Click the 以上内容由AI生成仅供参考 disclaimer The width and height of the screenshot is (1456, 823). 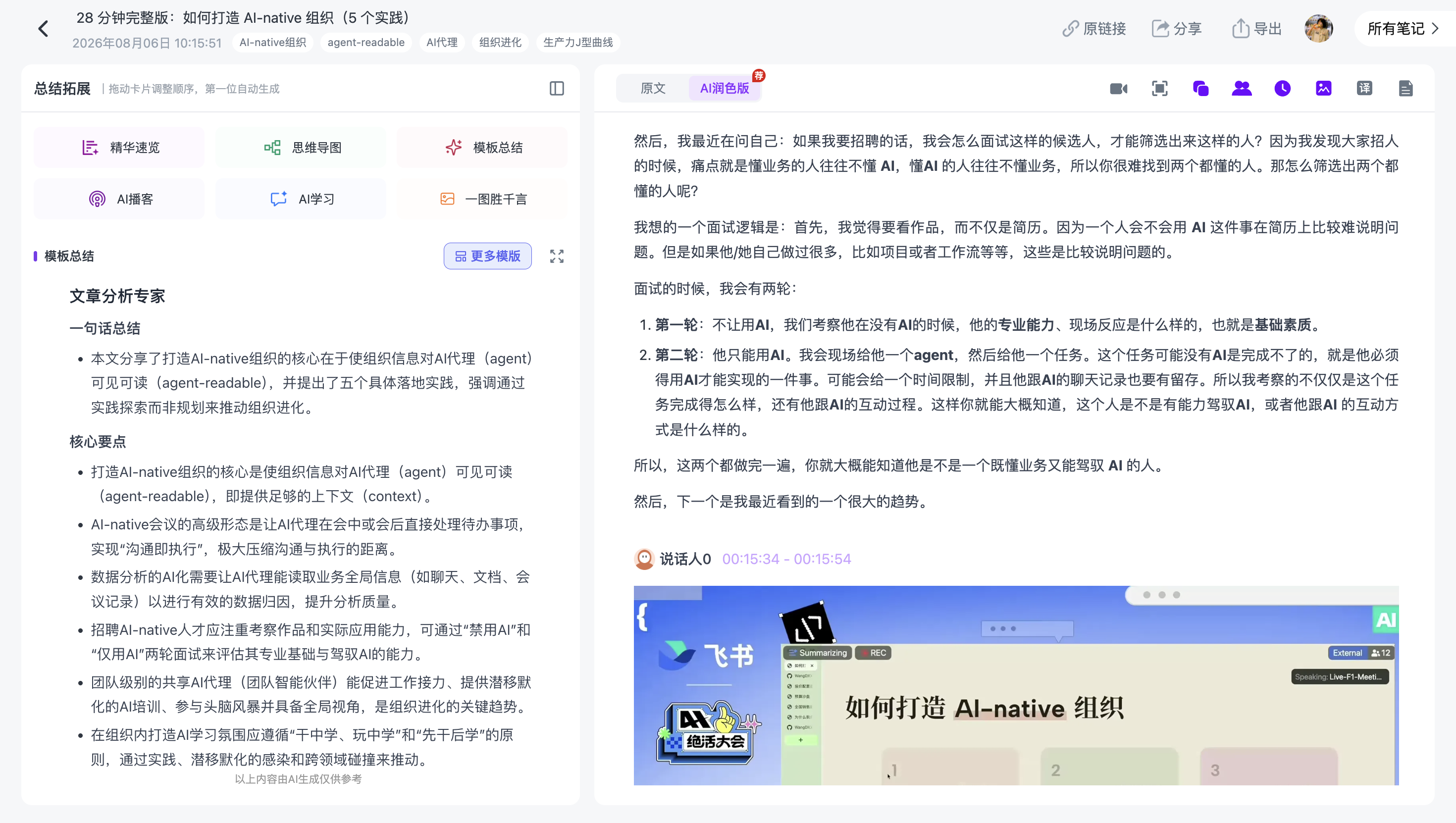[298, 779]
